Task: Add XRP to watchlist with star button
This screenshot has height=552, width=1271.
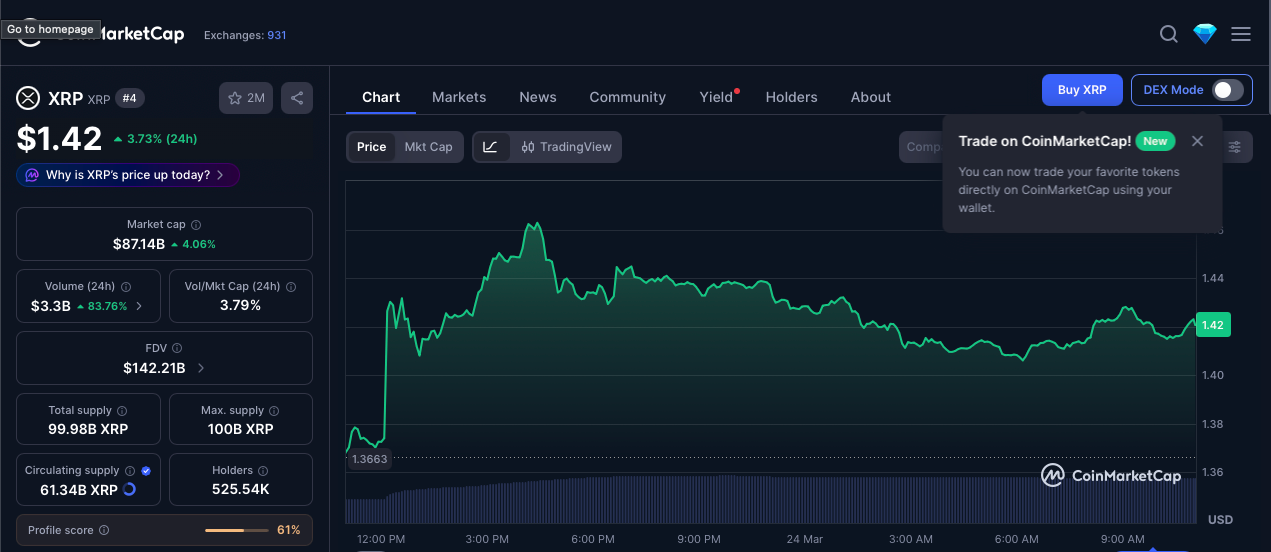Action: (x=246, y=98)
